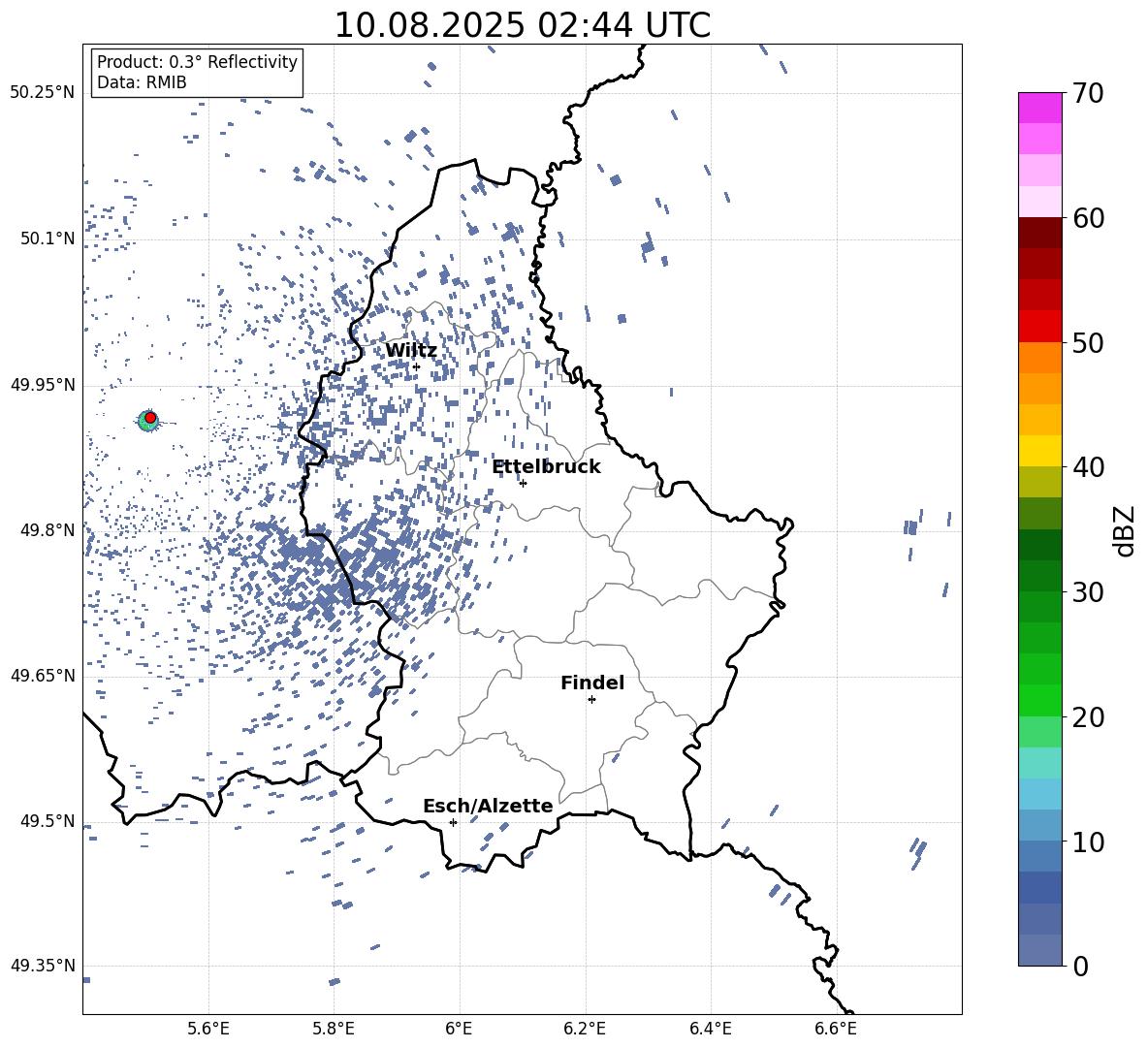Click the 49.35°N latitude label
Image resolution: width=1148 pixels, height=1048 pixels.
[x=43, y=966]
